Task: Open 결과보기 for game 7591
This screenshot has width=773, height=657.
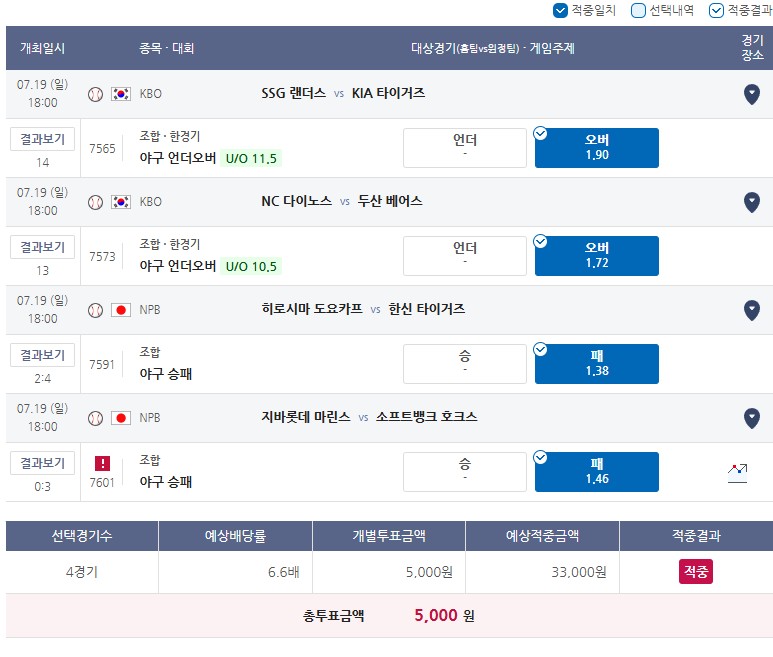Action: click(x=42, y=355)
